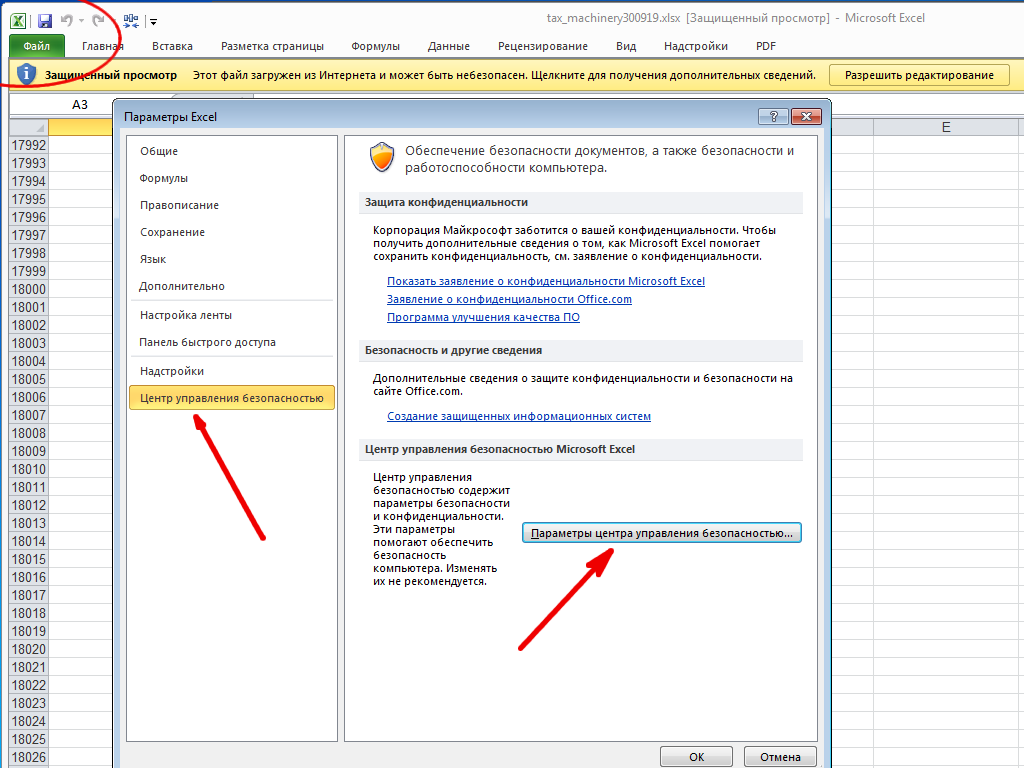The width and height of the screenshot is (1024, 768).
Task: Expand the quick access toolbar customize arrow
Action: point(153,22)
